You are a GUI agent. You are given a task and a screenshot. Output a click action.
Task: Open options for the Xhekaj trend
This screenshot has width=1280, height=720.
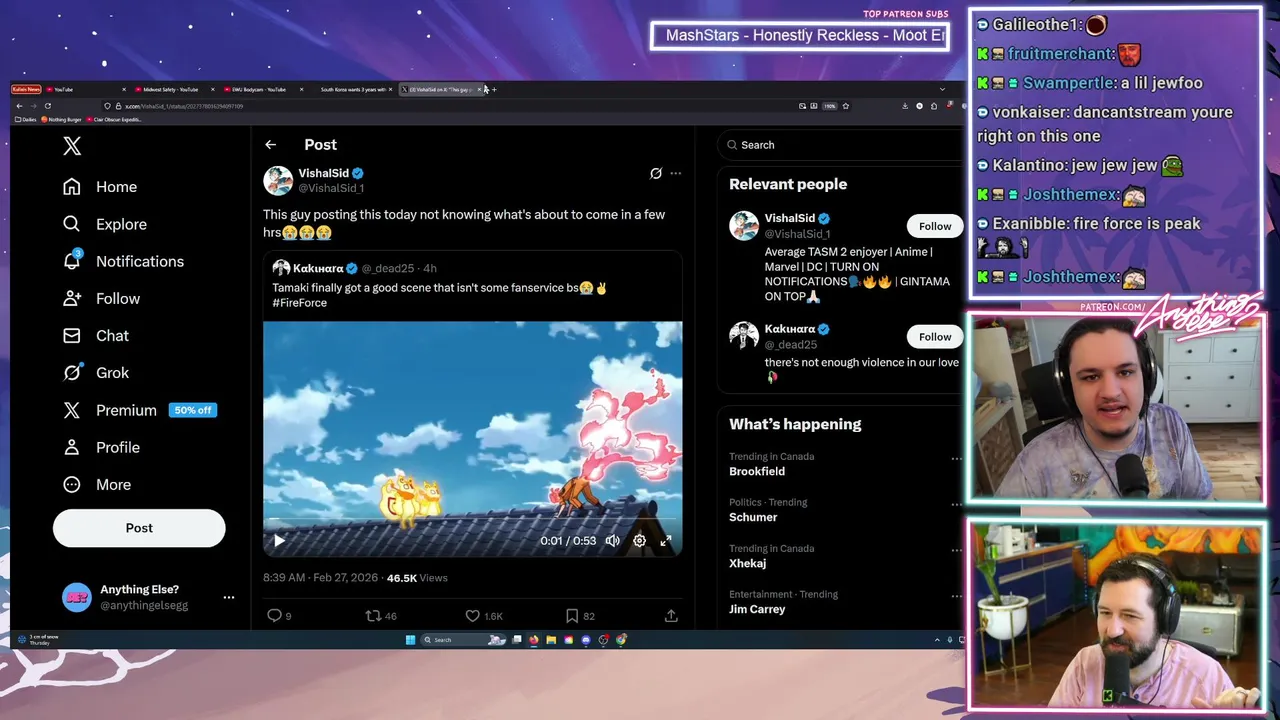click(956, 550)
